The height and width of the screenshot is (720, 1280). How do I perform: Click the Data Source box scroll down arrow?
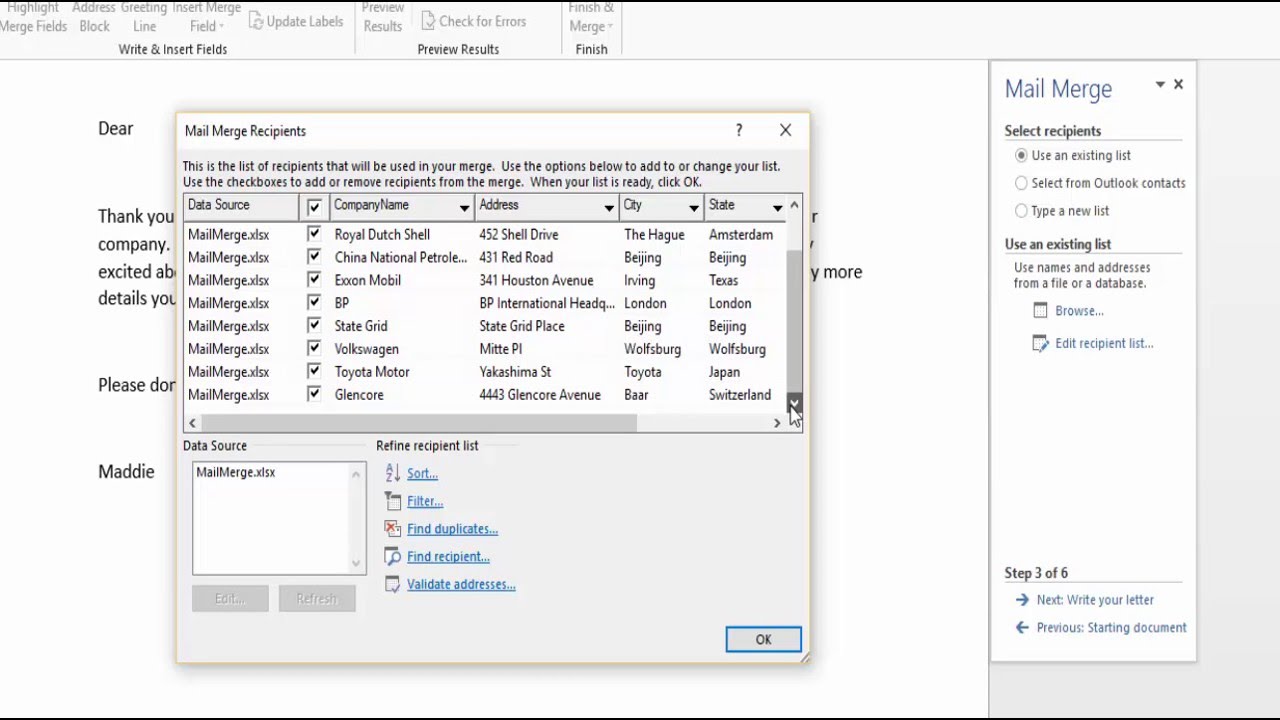pos(356,564)
